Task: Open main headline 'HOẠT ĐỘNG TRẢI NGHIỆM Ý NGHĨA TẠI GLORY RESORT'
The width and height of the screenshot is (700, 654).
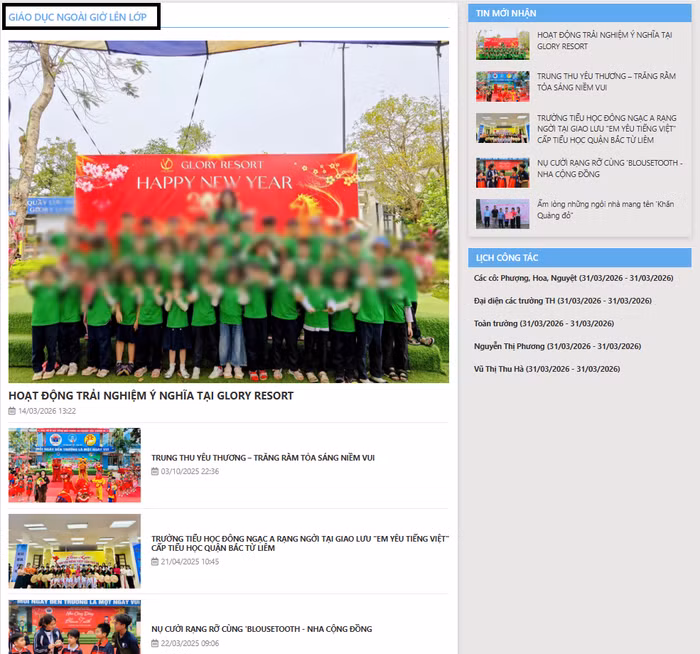Action: 151,396
